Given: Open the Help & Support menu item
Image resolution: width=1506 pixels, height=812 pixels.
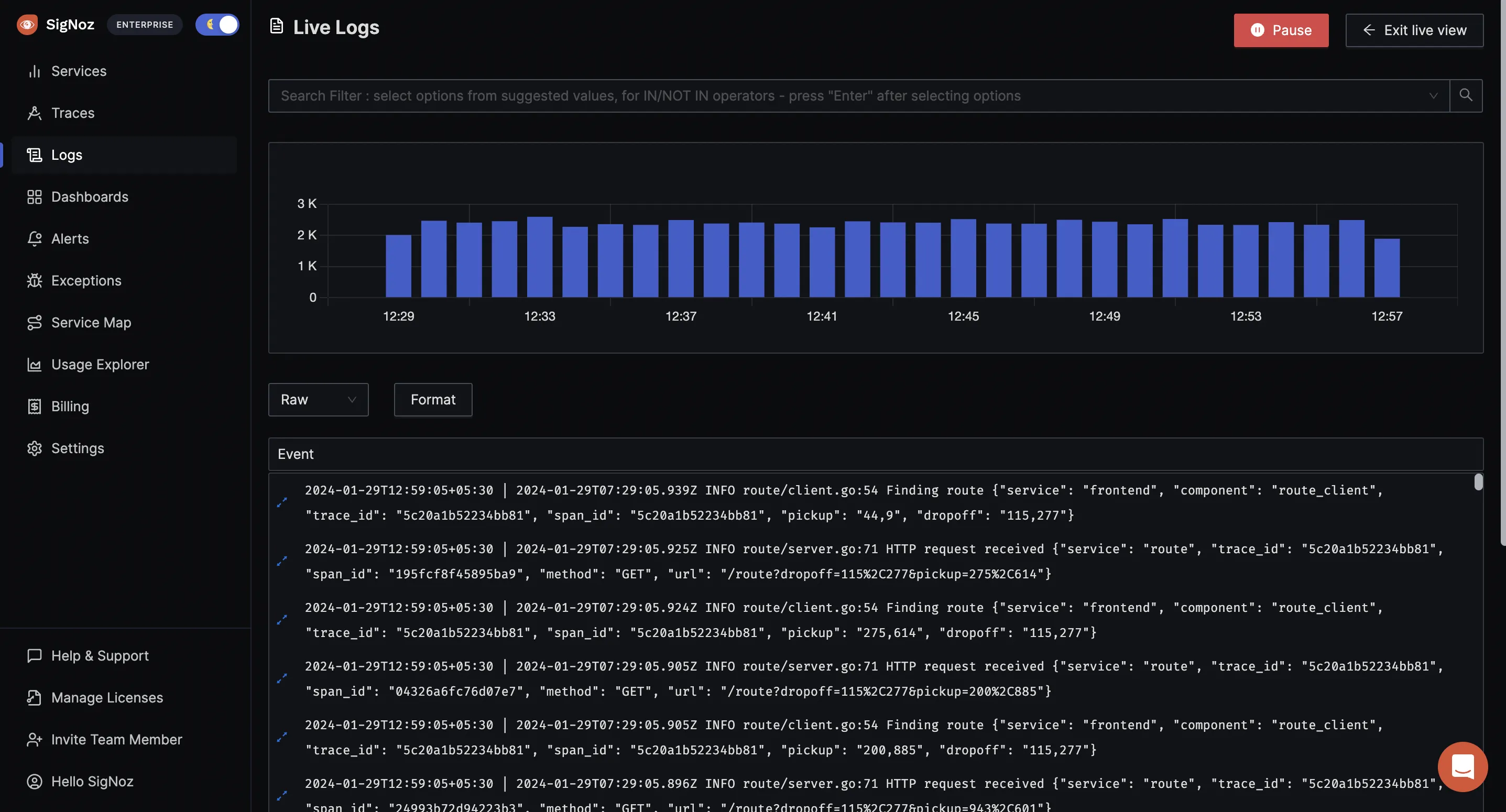Looking at the screenshot, I should [x=100, y=655].
